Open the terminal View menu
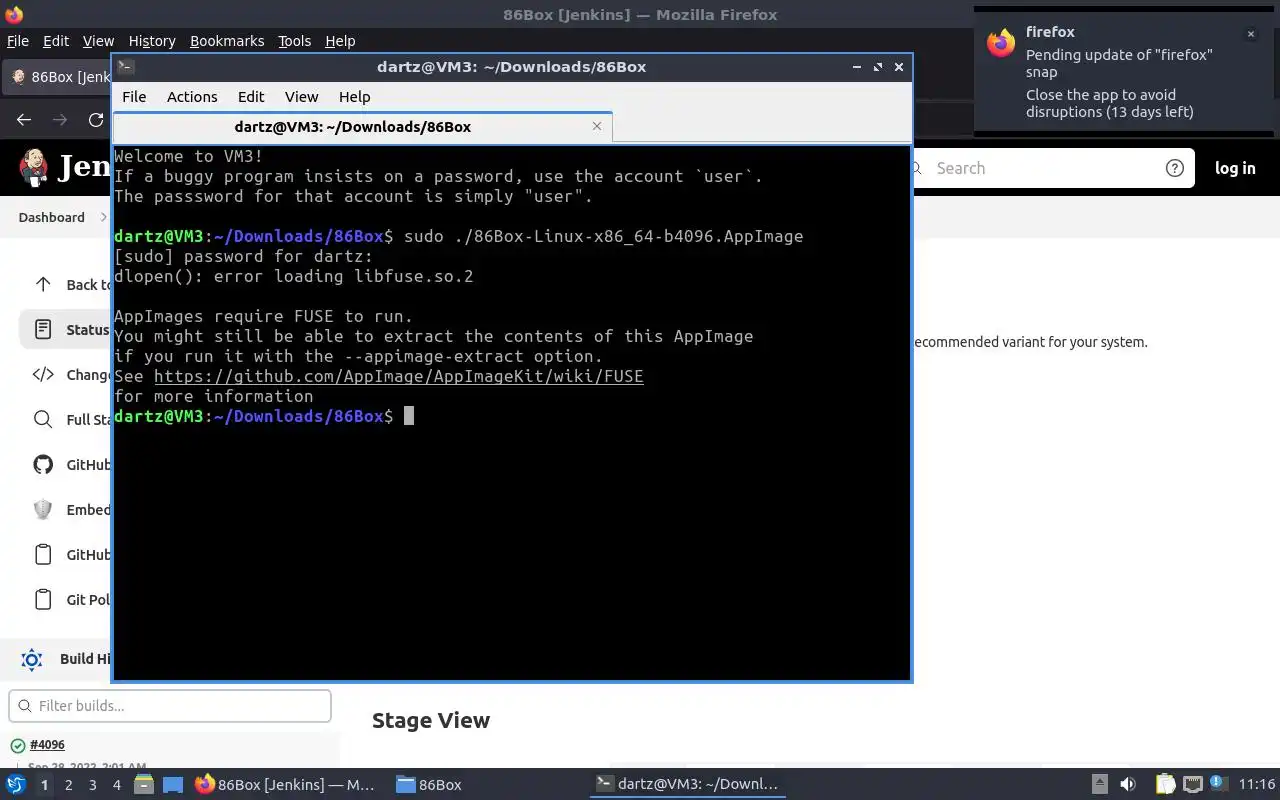Viewport: 1280px width, 800px height. pos(301,97)
